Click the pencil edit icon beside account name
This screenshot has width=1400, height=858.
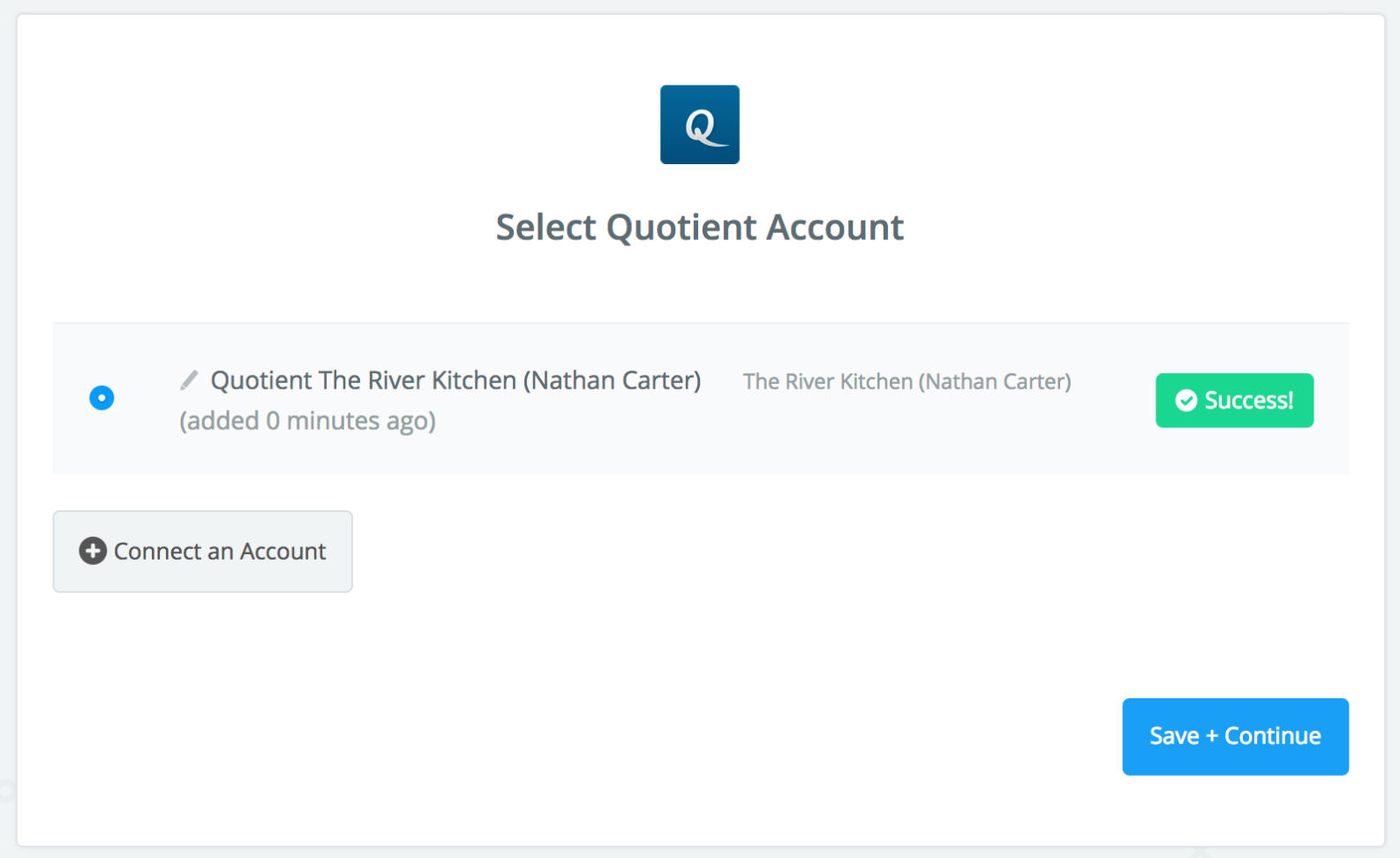(189, 380)
